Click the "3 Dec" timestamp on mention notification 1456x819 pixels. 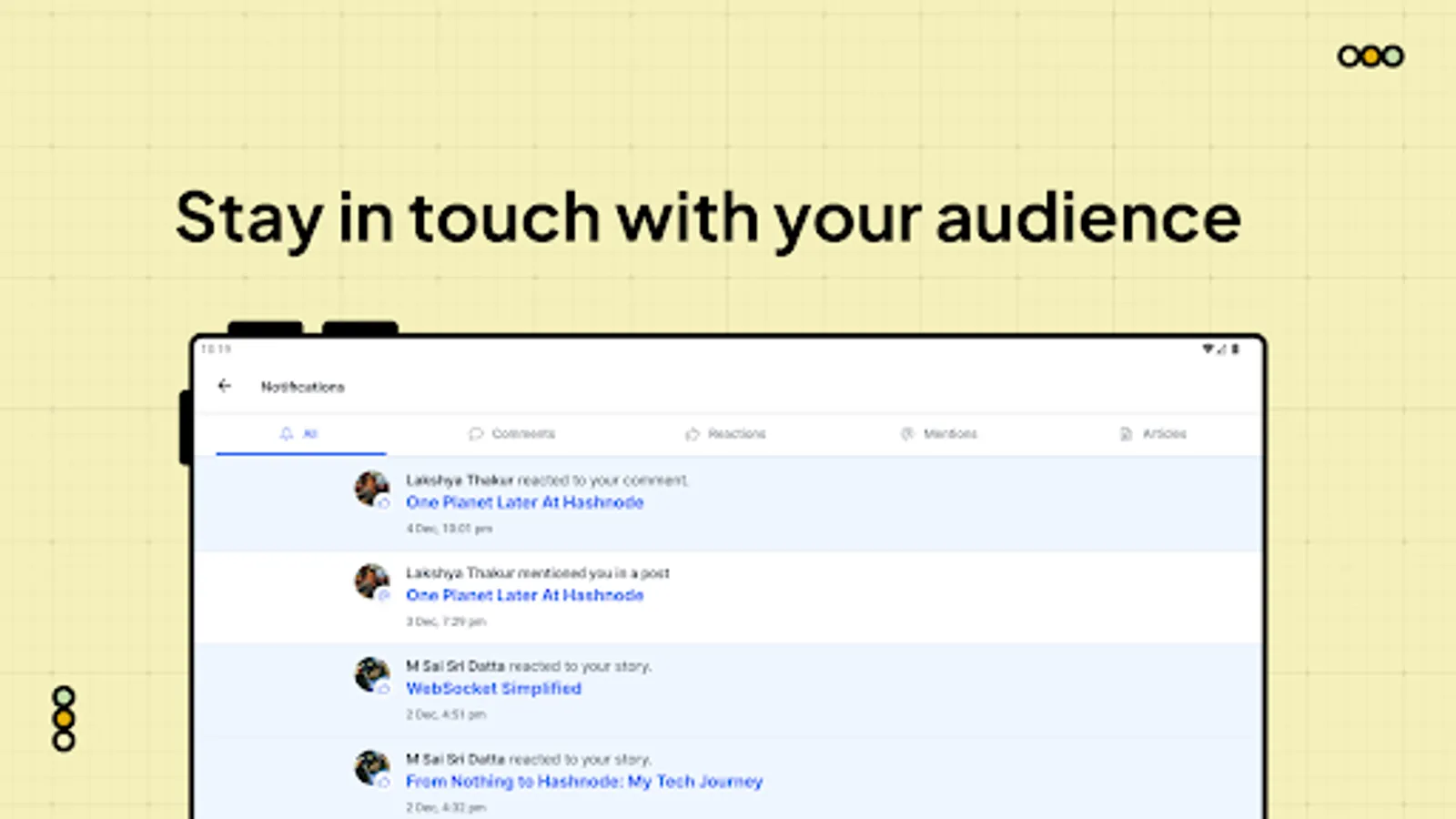446,622
